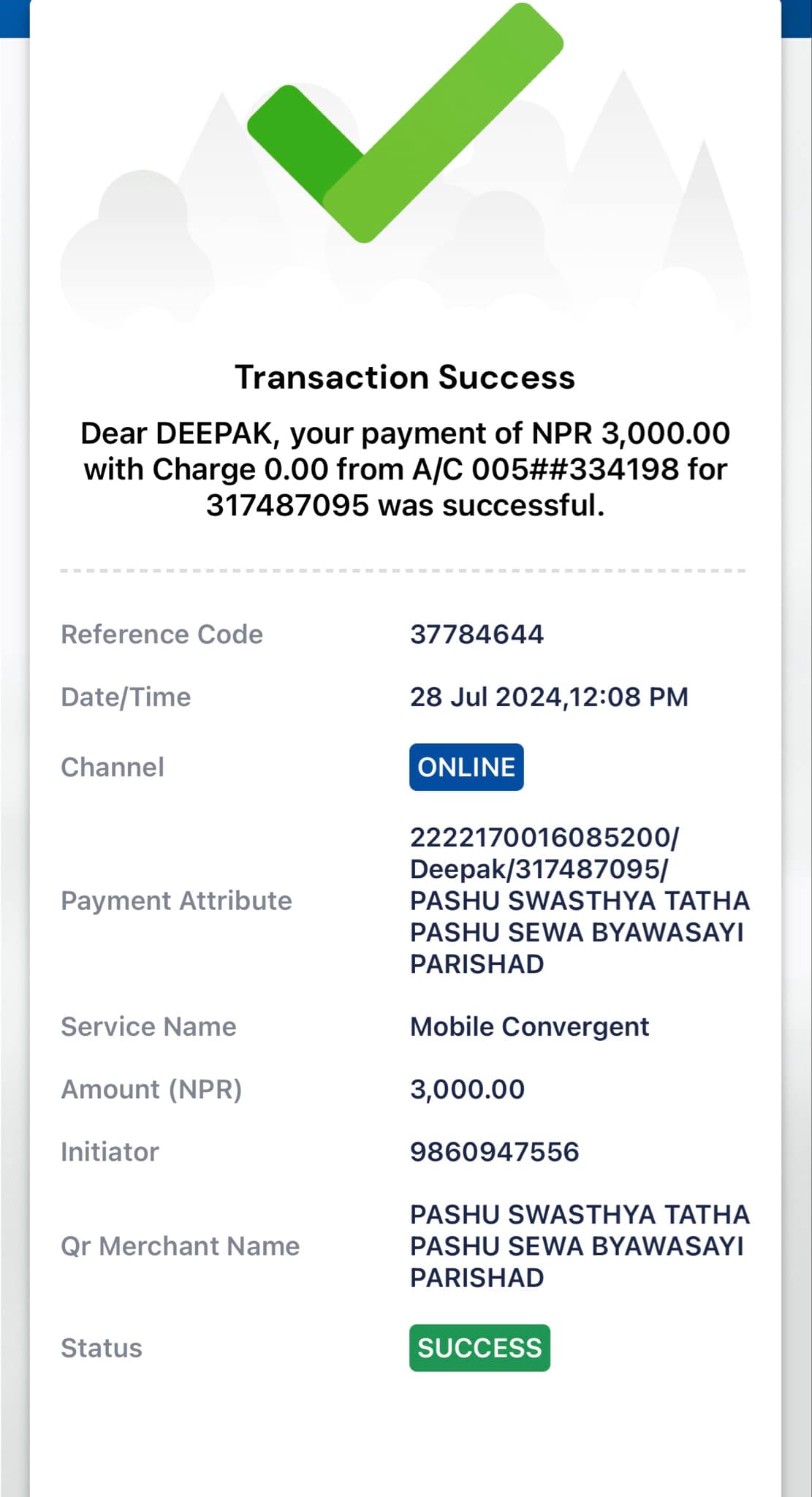Click the Mobile Convergent service name
This screenshot has width=812, height=1497.
pyautogui.click(x=529, y=1027)
